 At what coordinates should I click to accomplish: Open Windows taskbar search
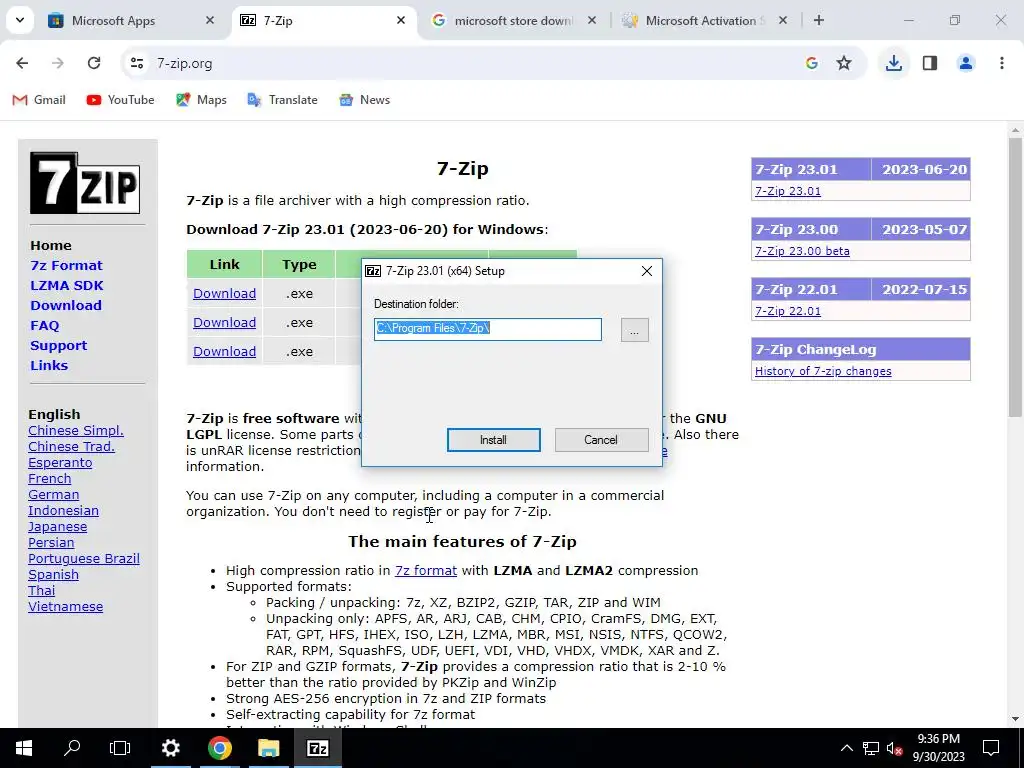[72, 748]
